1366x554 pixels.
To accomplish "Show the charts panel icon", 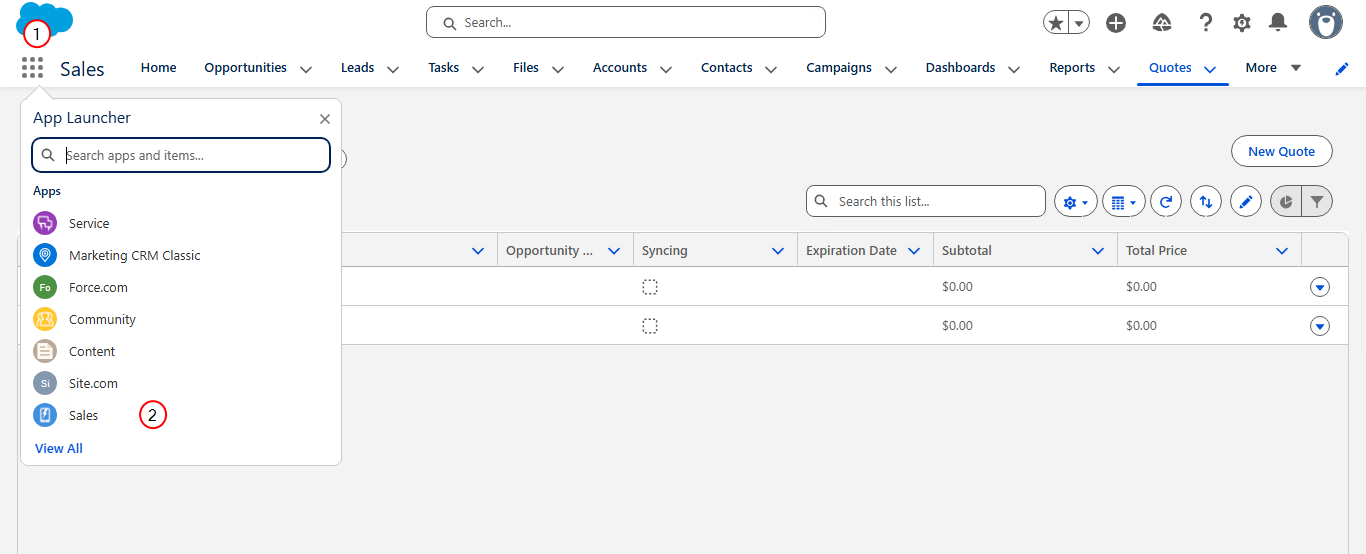I will [x=1286, y=201].
